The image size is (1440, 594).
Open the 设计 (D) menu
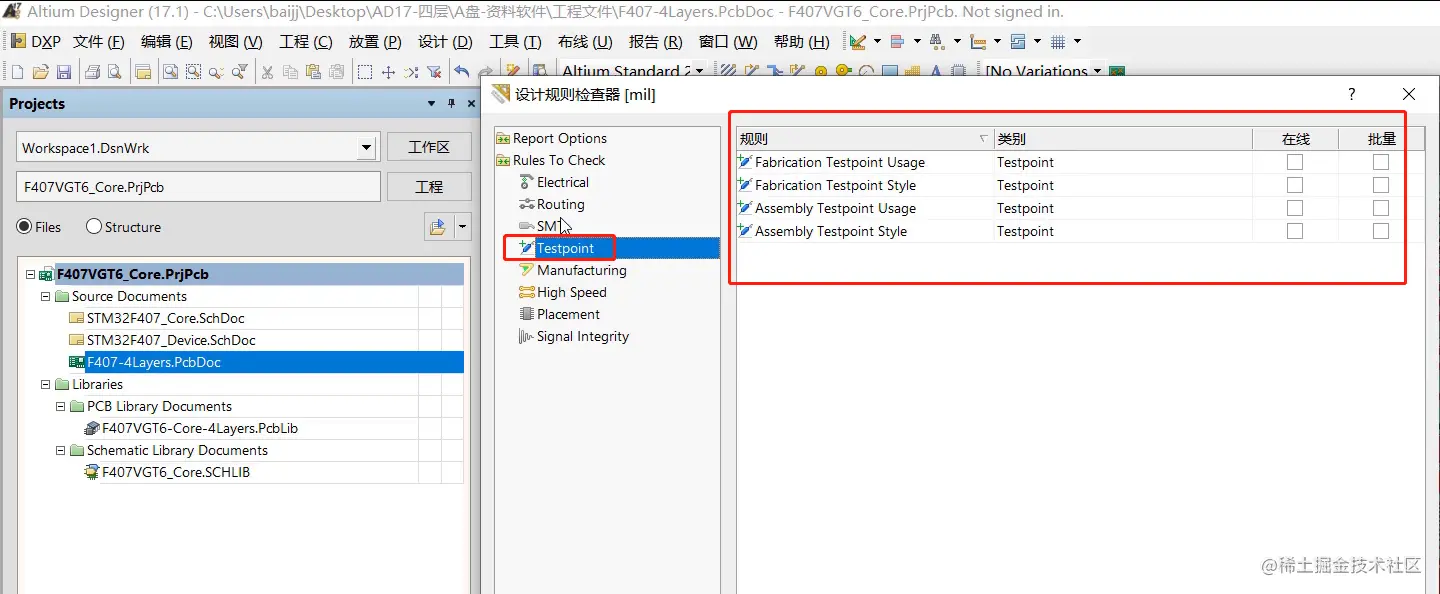click(x=445, y=42)
